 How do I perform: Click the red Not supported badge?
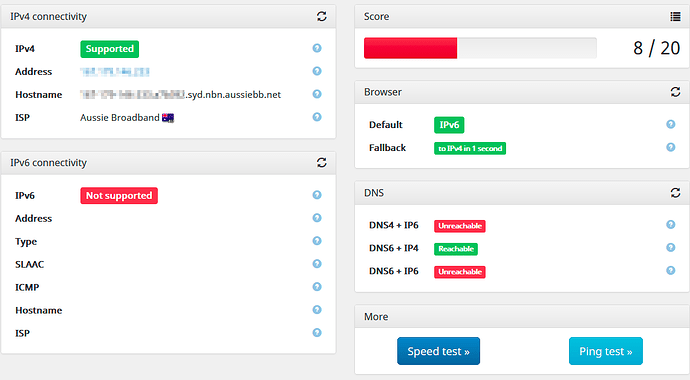pos(119,195)
